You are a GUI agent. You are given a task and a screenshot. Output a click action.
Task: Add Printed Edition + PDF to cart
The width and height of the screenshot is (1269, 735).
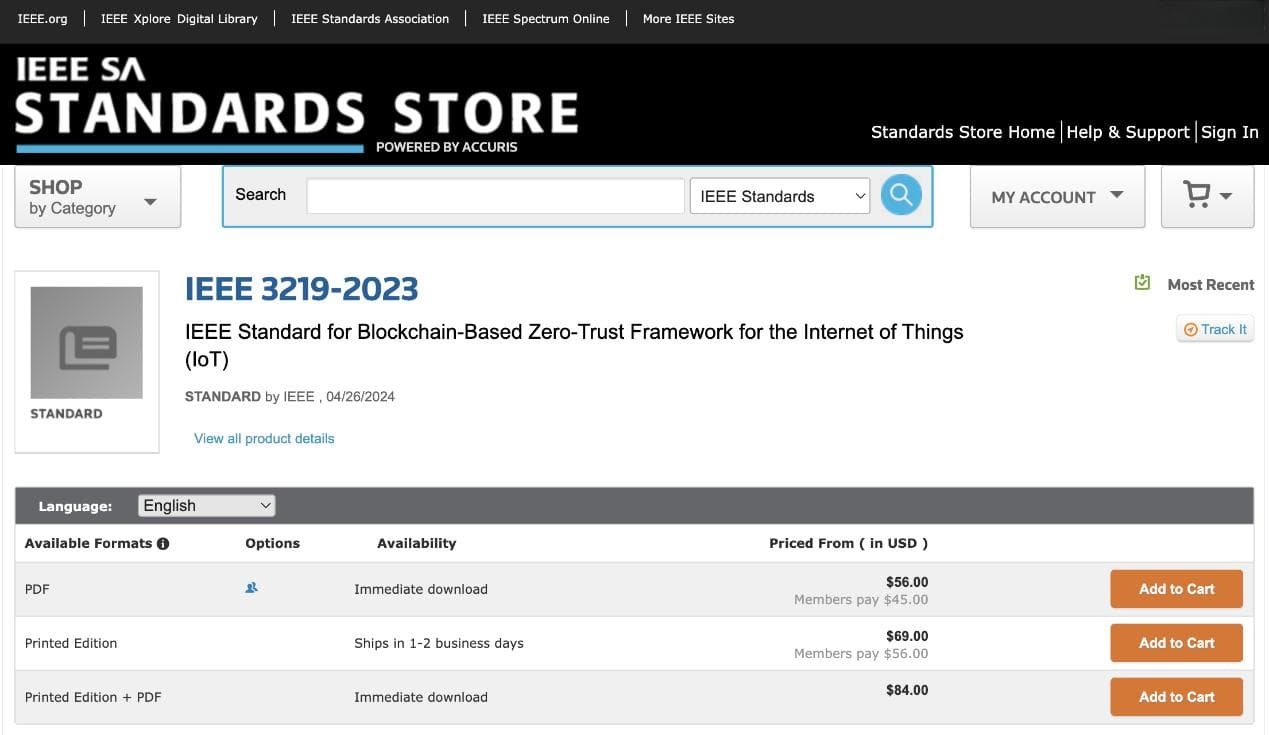click(x=1176, y=697)
